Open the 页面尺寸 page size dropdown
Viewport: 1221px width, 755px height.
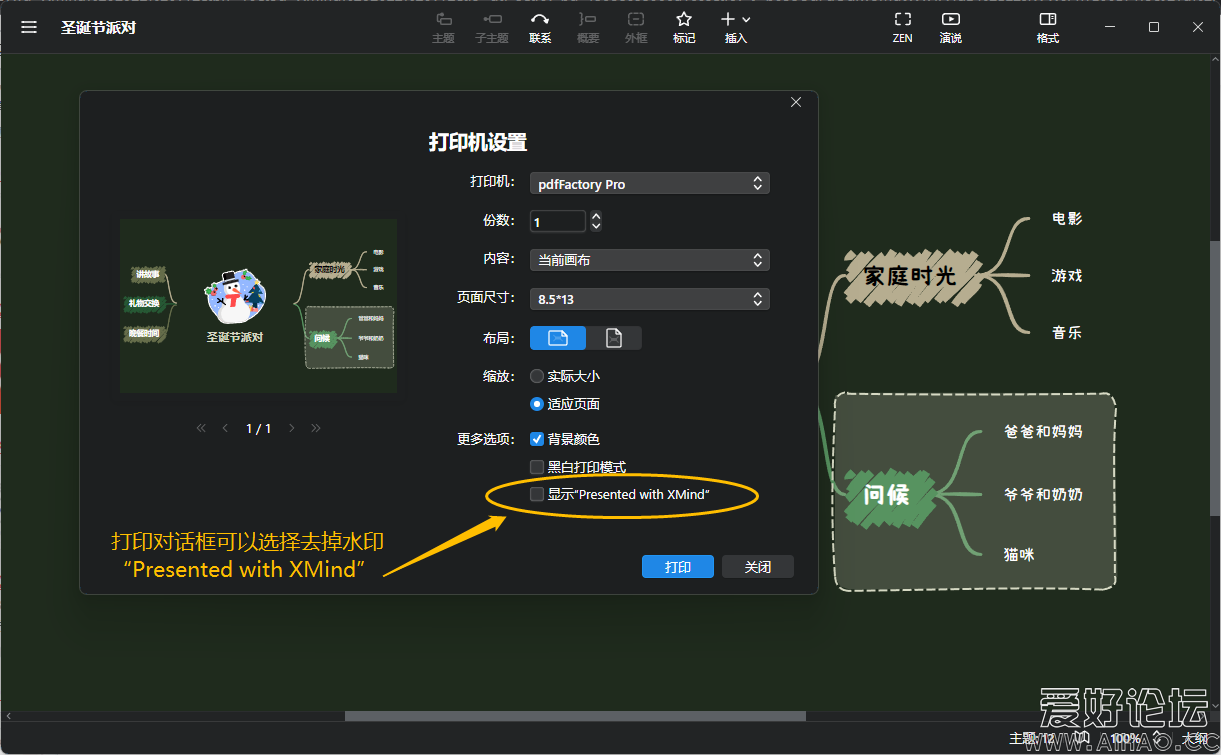649,299
